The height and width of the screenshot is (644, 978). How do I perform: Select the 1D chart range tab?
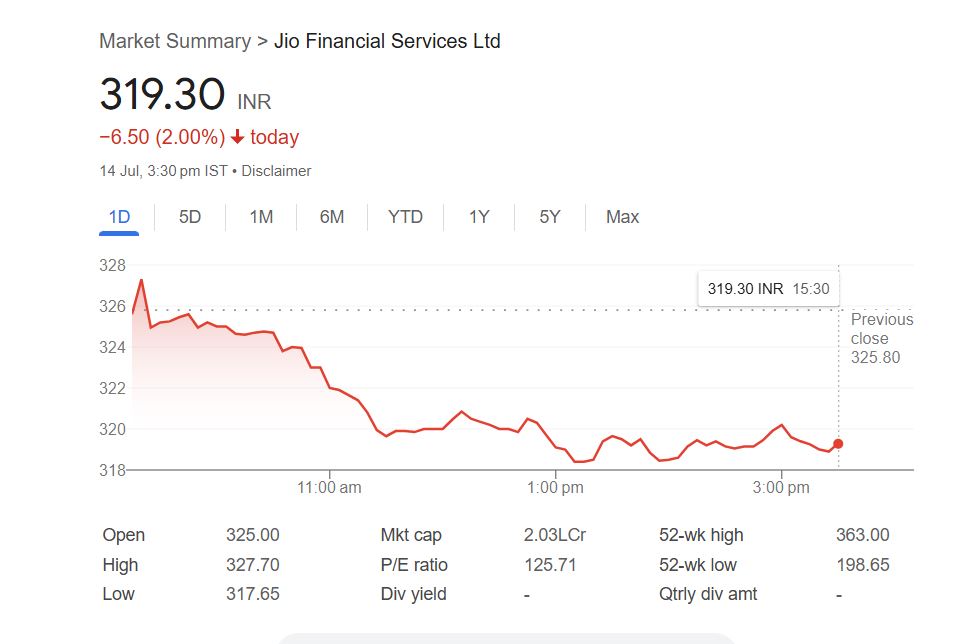coord(119,217)
